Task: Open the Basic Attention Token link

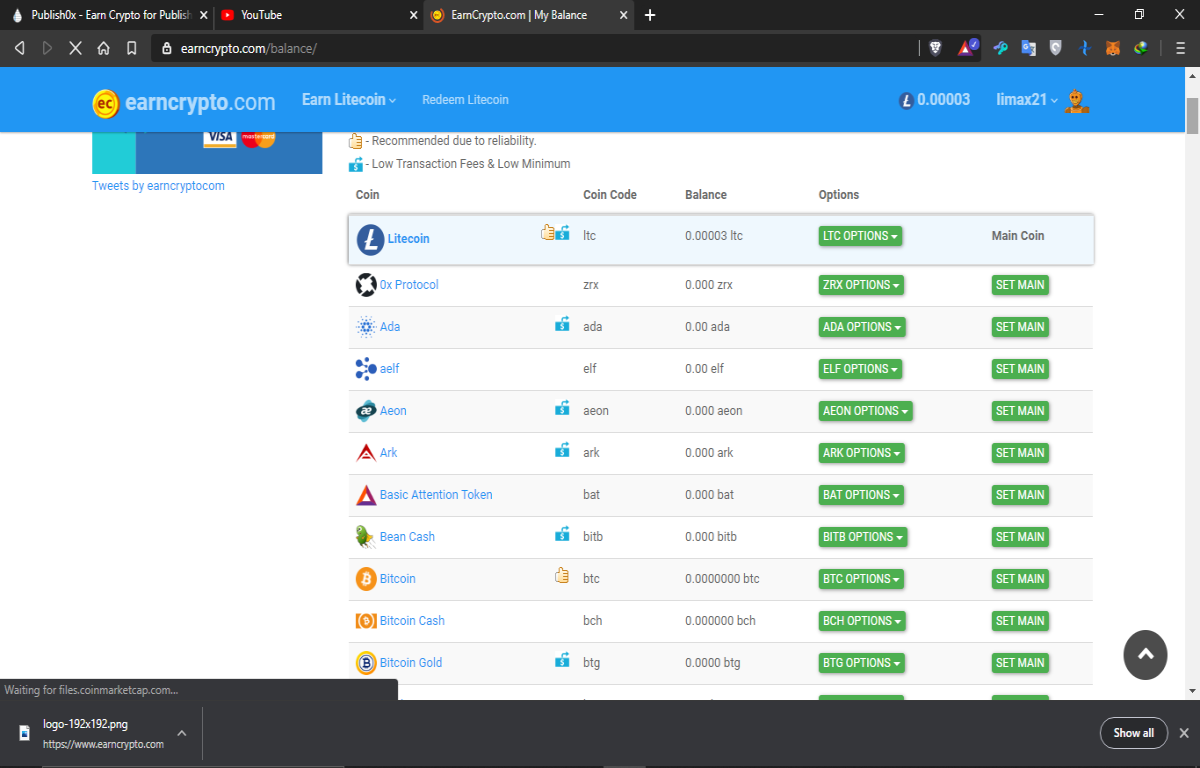Action: click(x=436, y=495)
